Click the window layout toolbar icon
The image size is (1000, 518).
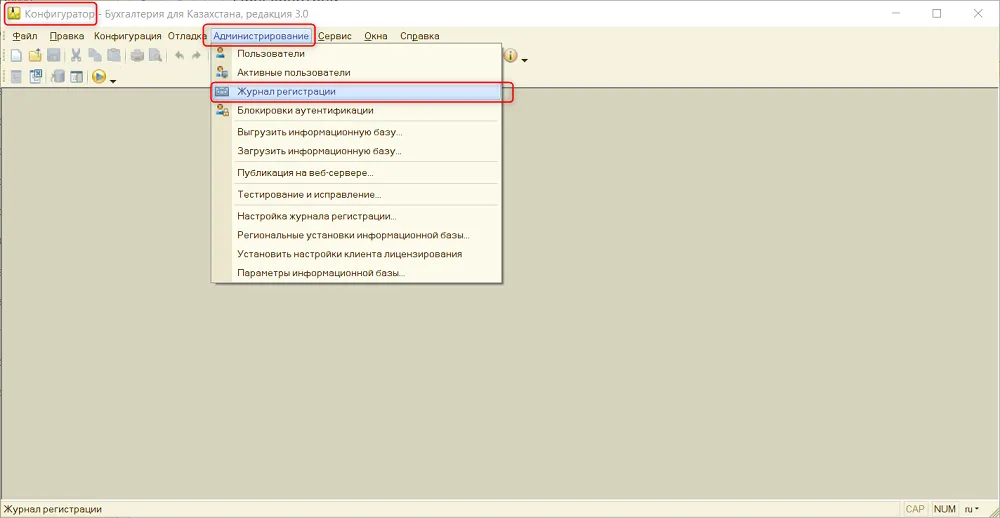[x=77, y=77]
